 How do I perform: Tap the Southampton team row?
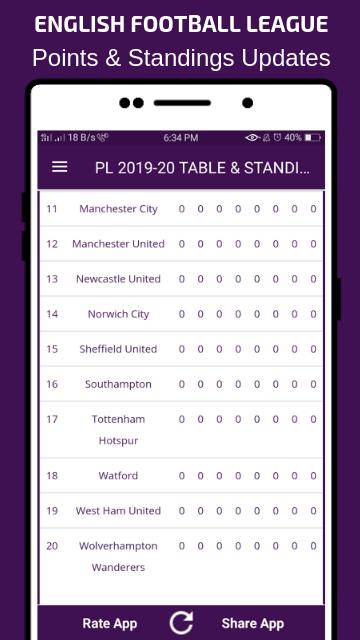coord(181,384)
